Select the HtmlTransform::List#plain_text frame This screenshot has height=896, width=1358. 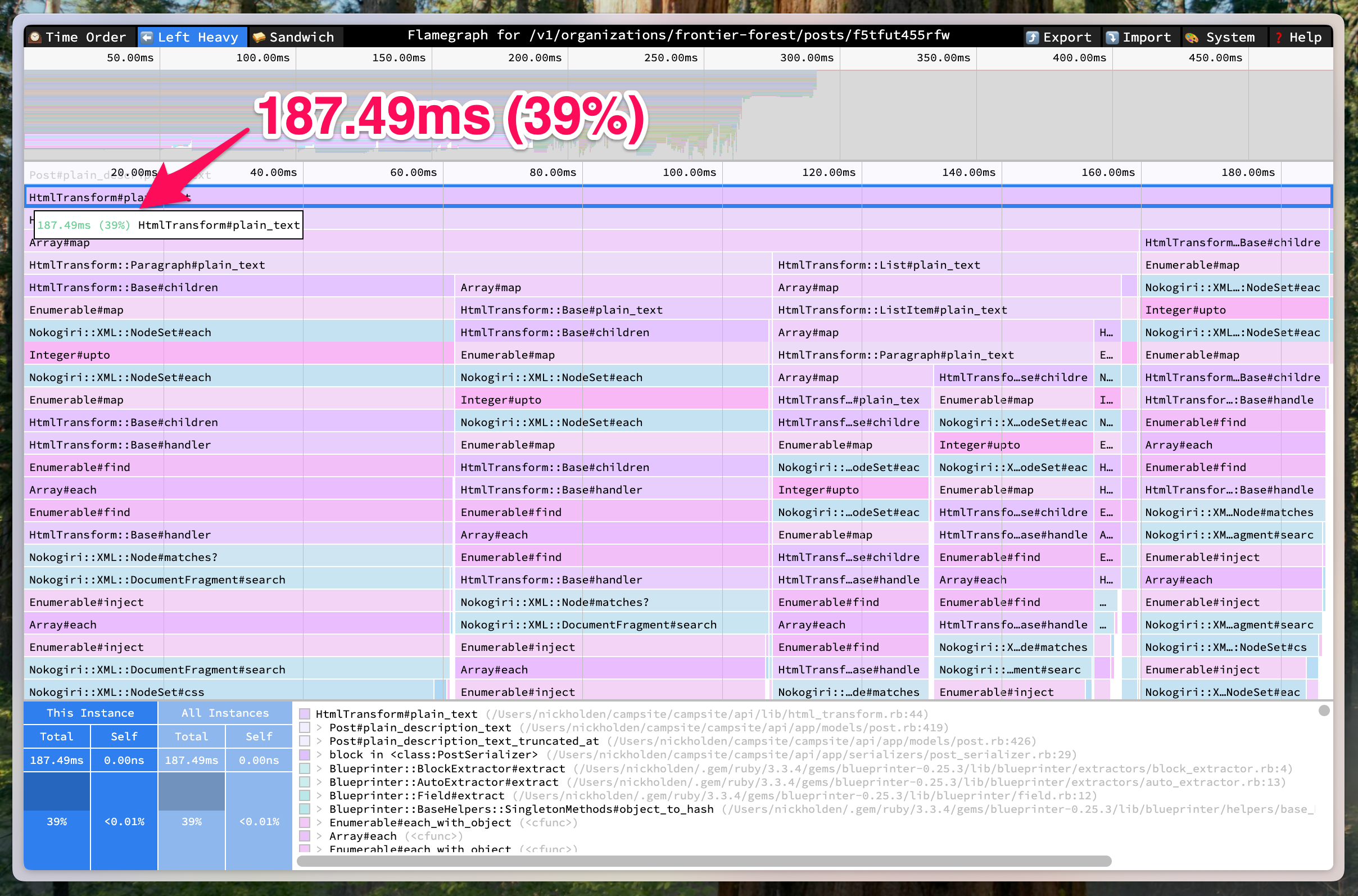pyautogui.click(x=879, y=265)
